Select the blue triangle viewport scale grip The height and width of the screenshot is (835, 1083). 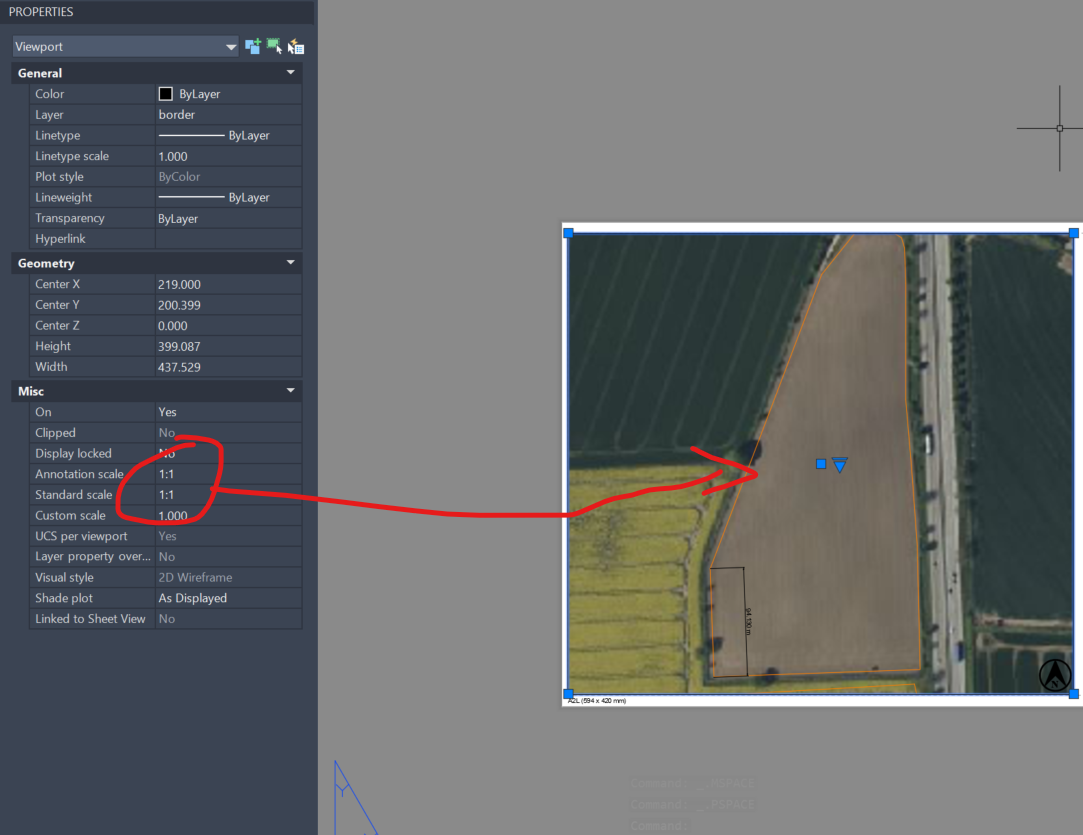pos(840,464)
